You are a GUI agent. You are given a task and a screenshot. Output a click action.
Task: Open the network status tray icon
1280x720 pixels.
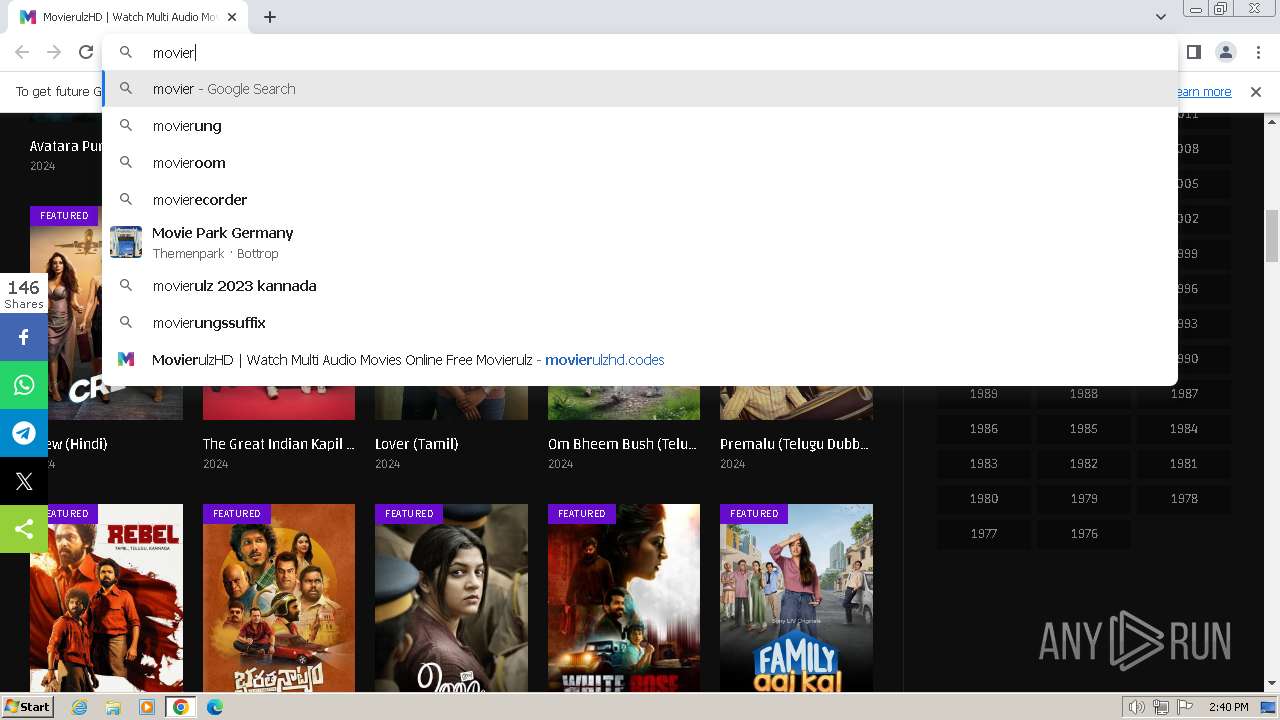1161,707
